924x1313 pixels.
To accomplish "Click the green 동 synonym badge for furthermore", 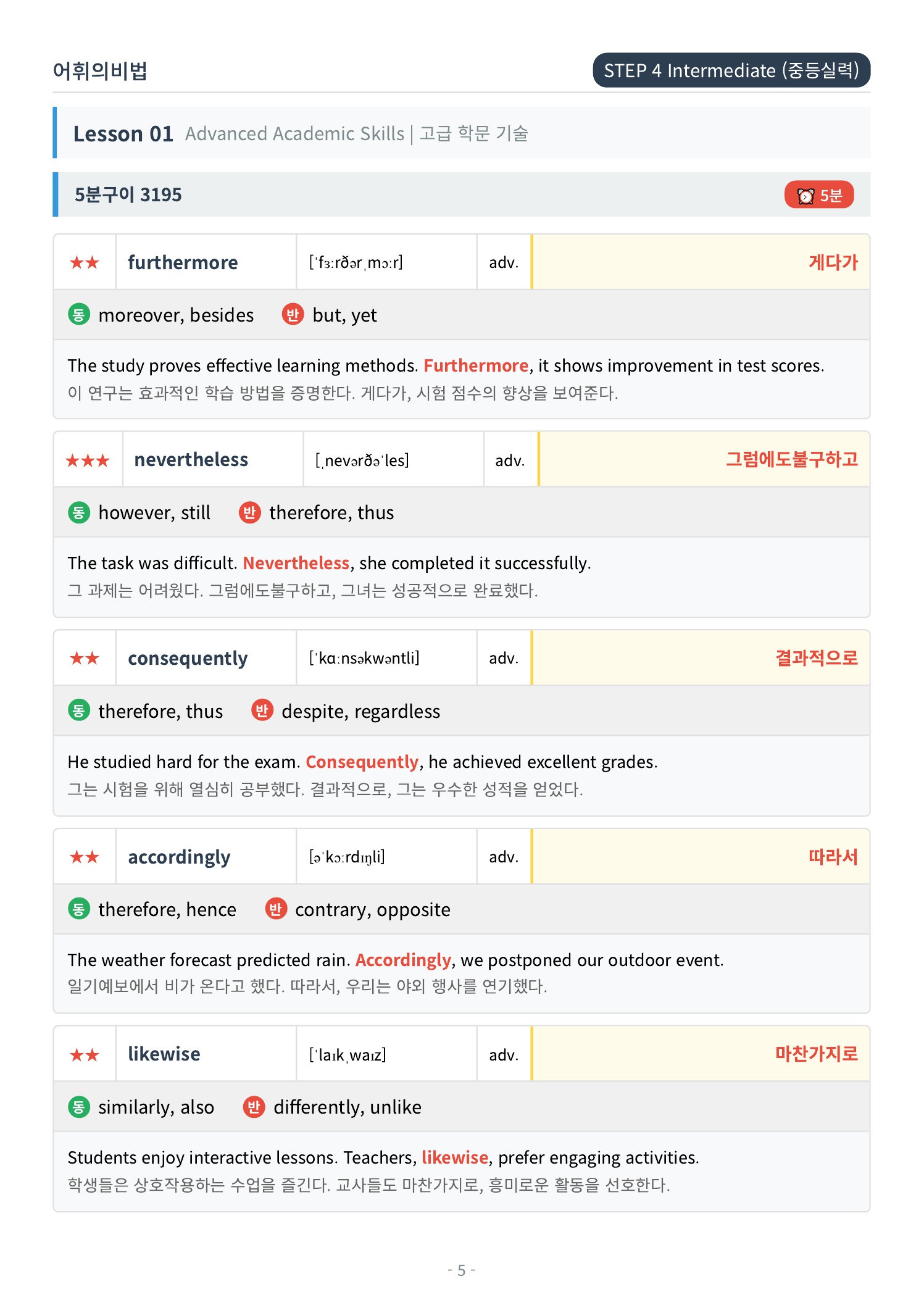I will [x=78, y=315].
